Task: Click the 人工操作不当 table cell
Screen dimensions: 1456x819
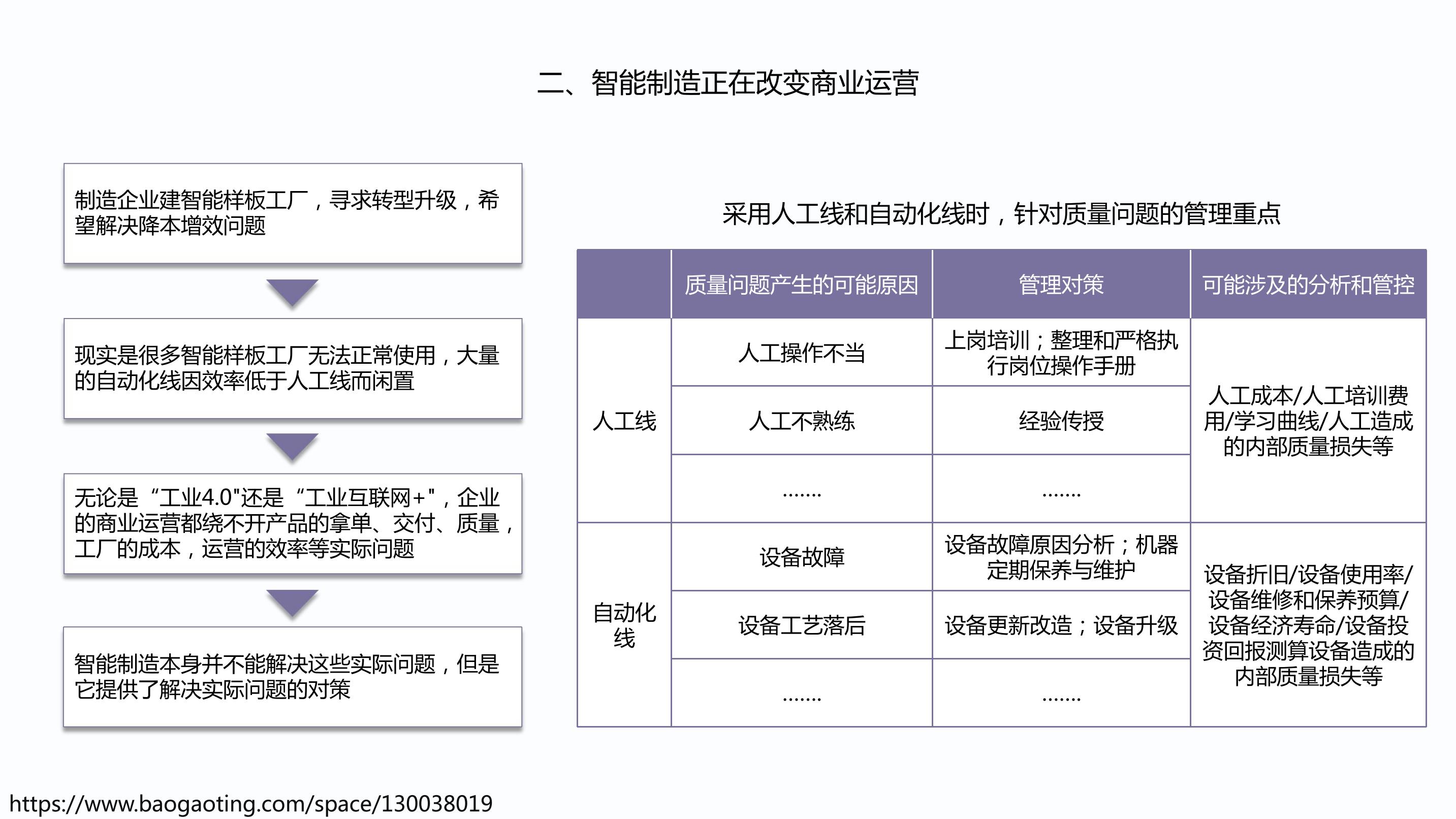Action: [801, 353]
